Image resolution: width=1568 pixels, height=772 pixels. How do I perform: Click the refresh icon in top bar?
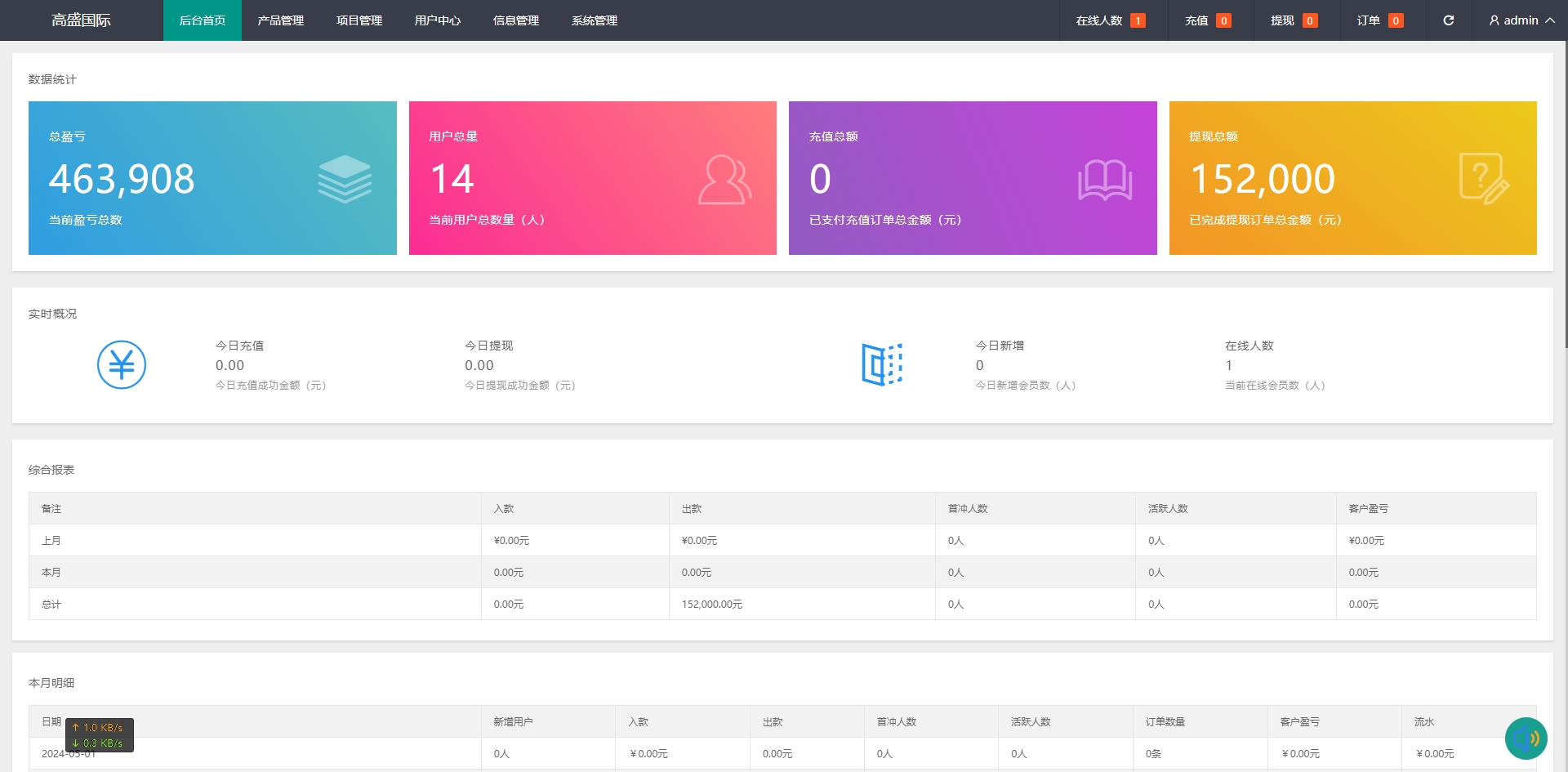click(1448, 20)
